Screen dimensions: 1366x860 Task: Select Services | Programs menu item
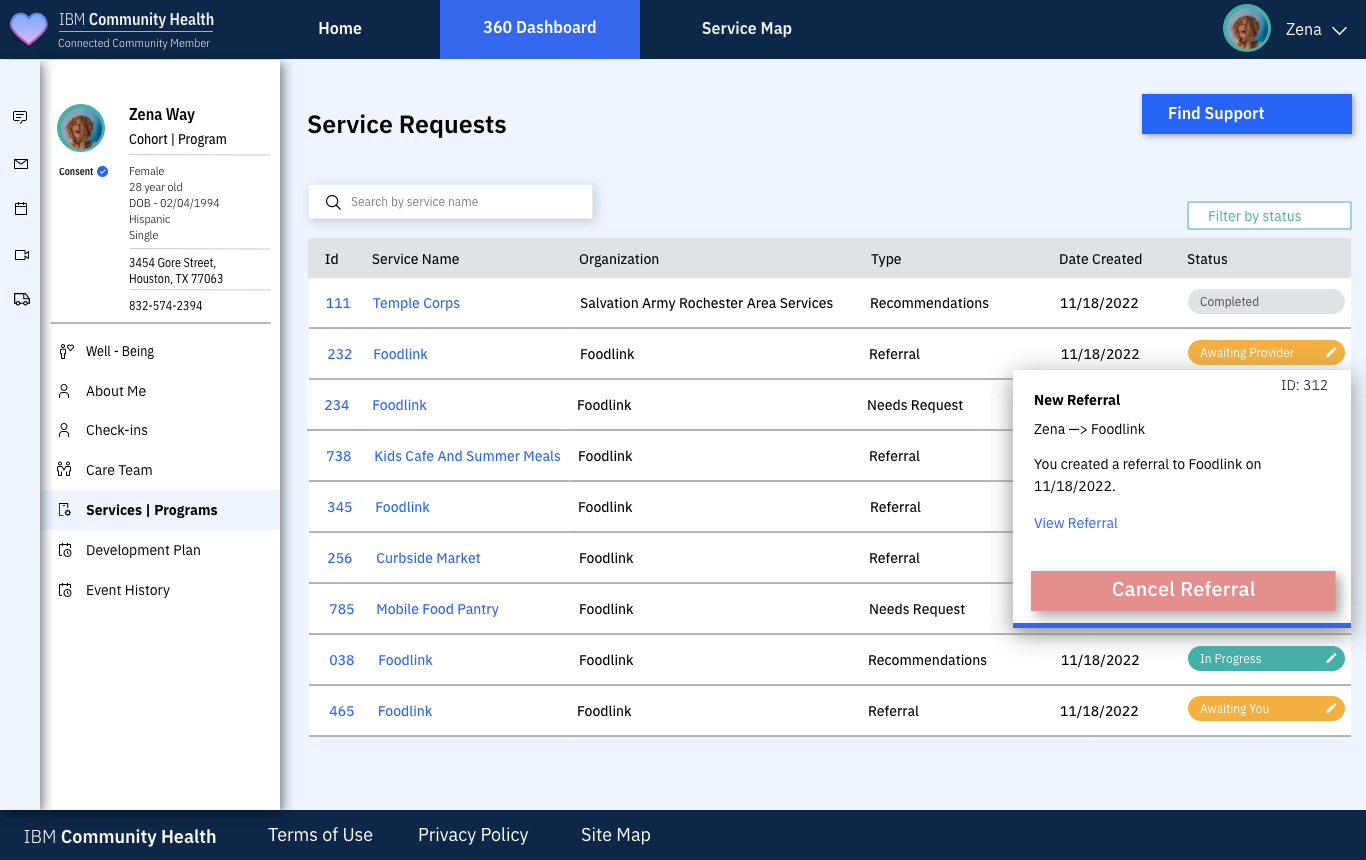(x=160, y=510)
